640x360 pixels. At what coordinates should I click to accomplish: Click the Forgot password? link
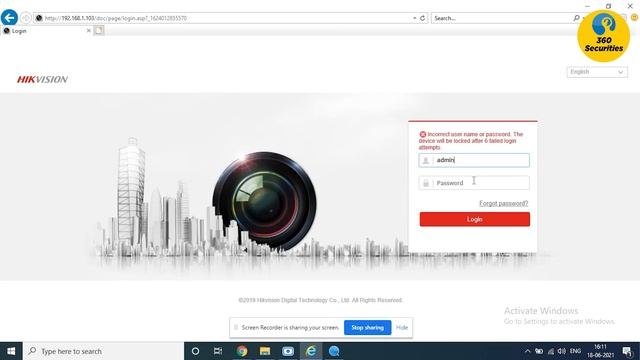(x=503, y=203)
